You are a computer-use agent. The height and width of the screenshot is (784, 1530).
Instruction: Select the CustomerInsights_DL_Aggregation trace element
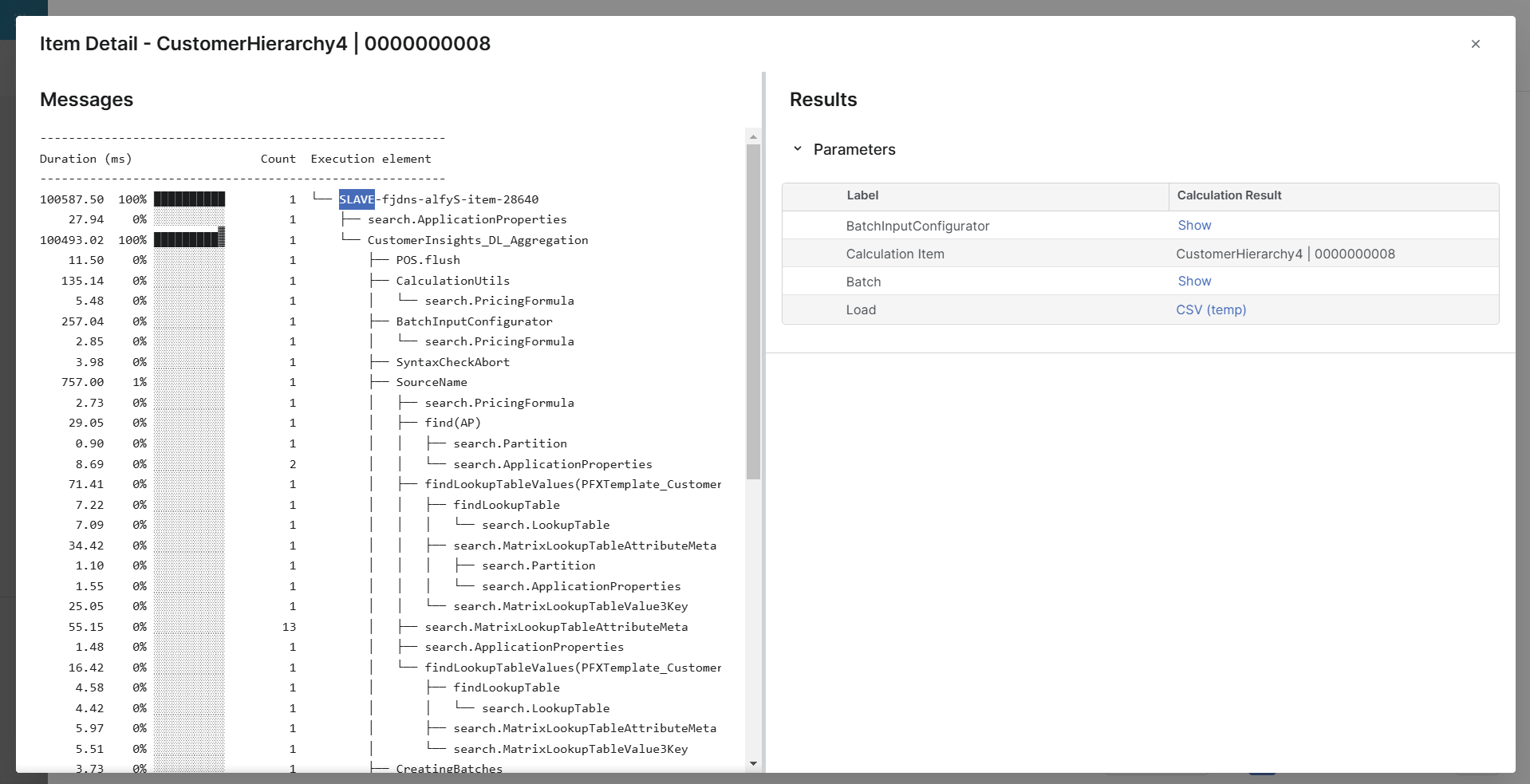tap(477, 240)
